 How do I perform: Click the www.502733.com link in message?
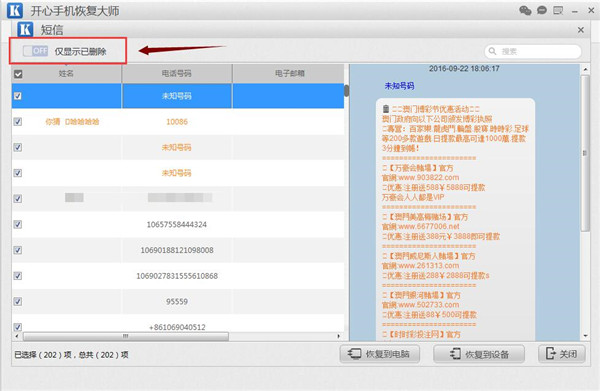coord(429,305)
